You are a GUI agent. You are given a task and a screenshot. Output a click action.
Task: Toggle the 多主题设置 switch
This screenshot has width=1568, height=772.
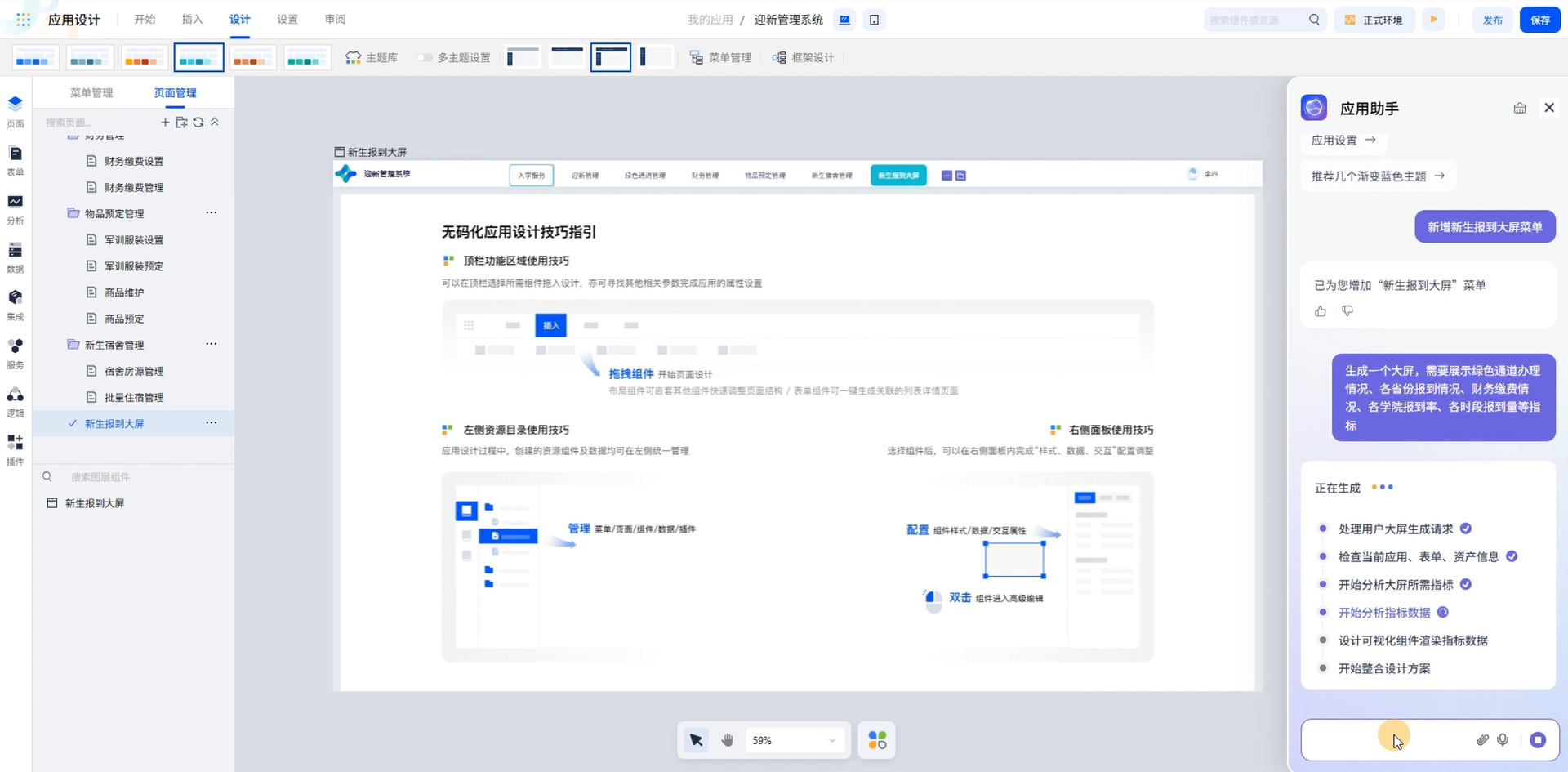pos(424,58)
